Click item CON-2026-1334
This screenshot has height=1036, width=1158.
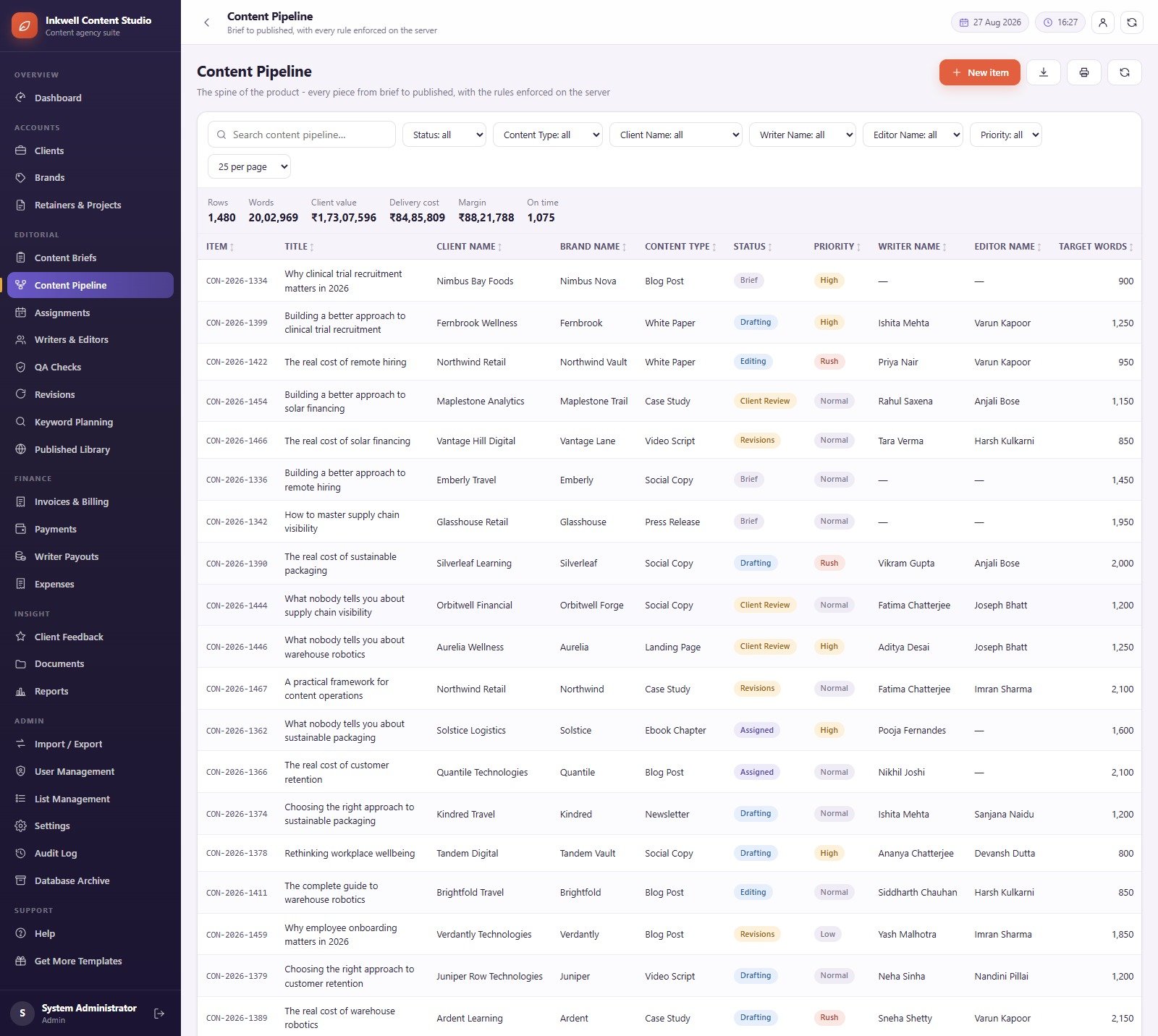pyautogui.click(x=237, y=281)
